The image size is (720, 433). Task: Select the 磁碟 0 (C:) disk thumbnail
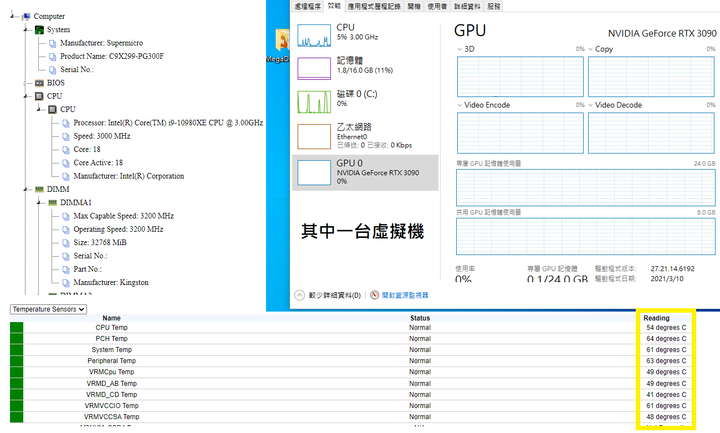[314, 101]
